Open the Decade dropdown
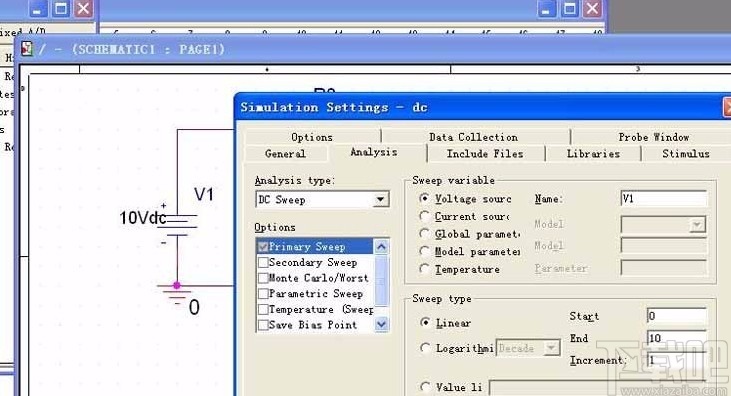Screen dimensions: 731x396 point(552,348)
